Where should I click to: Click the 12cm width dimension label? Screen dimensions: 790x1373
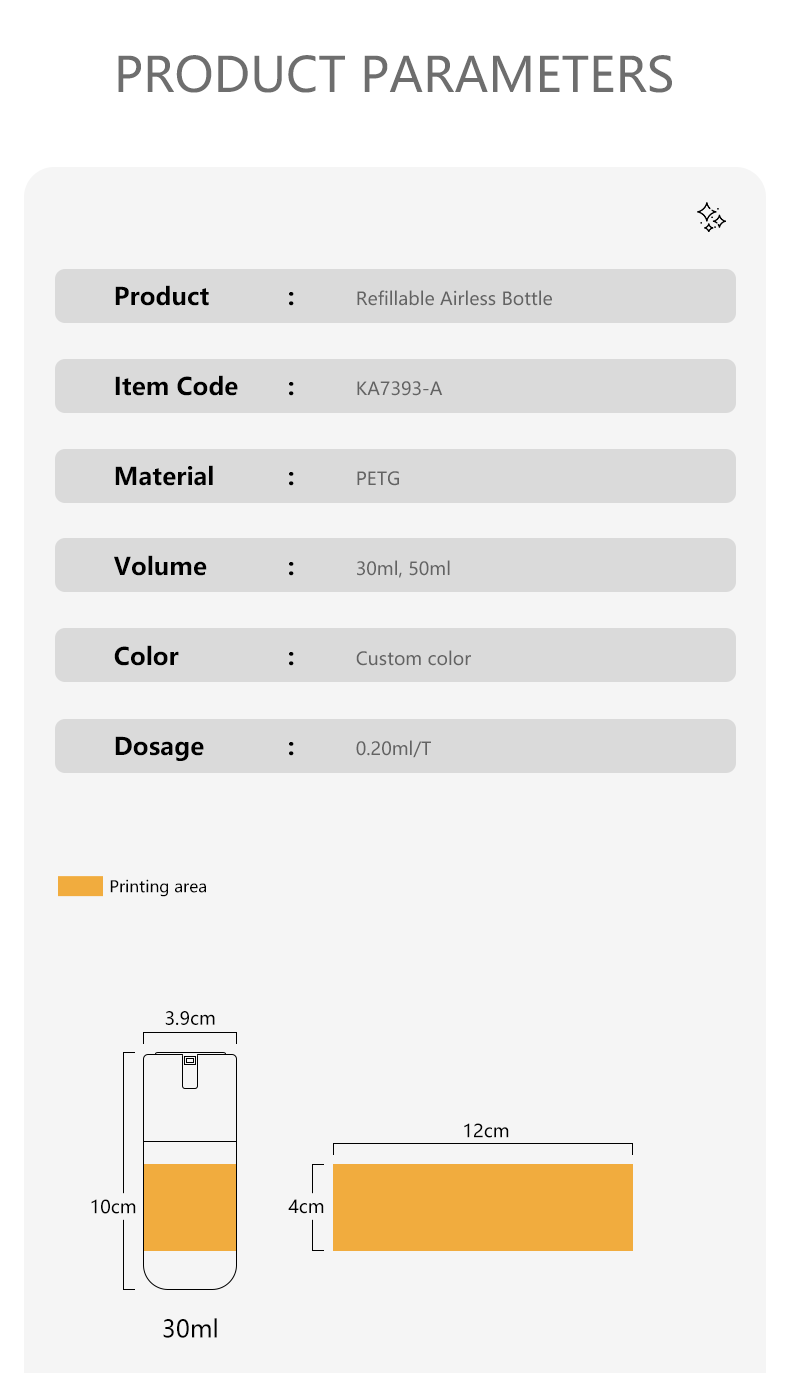(486, 1131)
